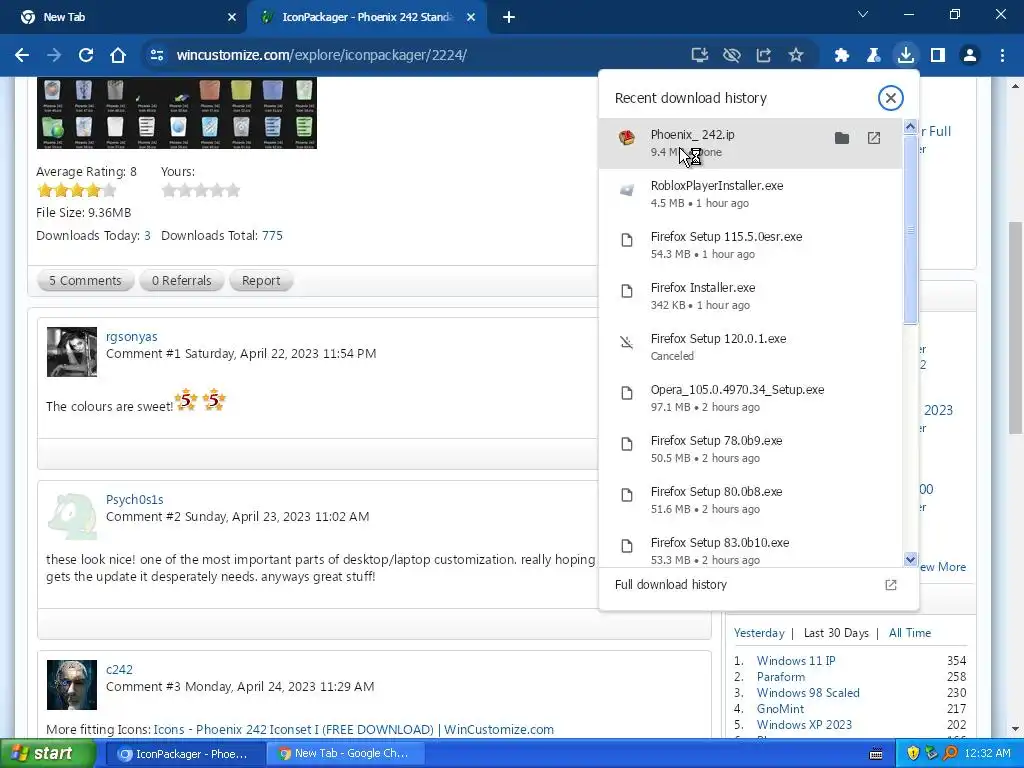
Task: Open Windows 11 IP link
Action: click(x=796, y=661)
